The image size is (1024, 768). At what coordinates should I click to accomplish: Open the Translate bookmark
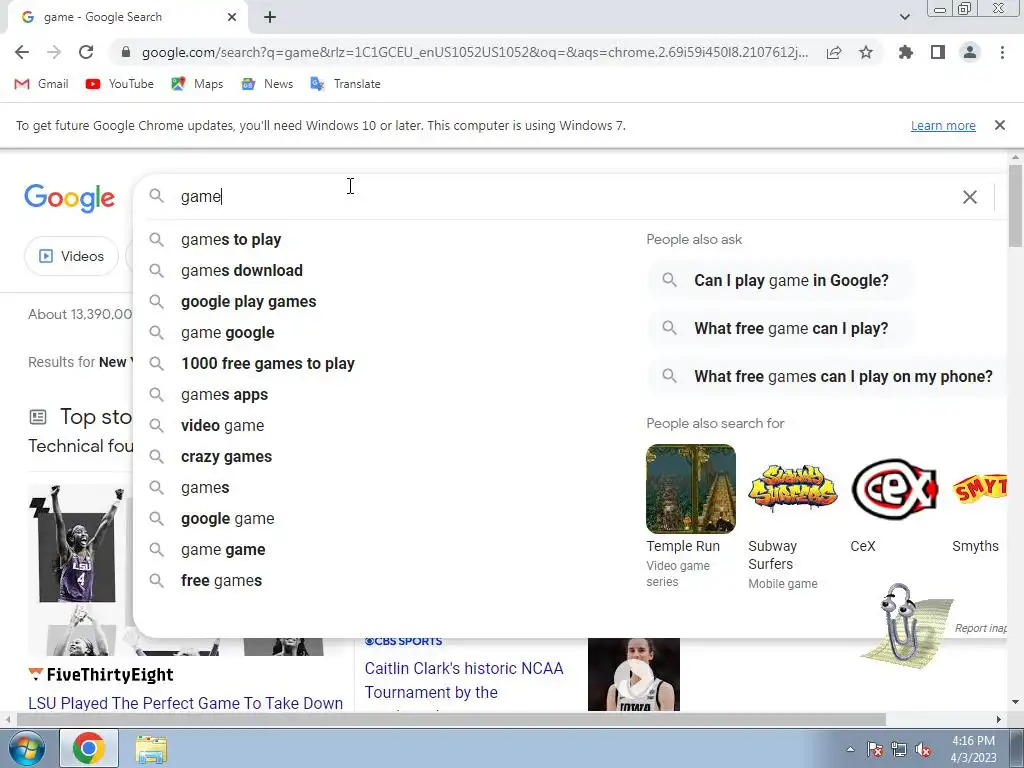point(345,84)
